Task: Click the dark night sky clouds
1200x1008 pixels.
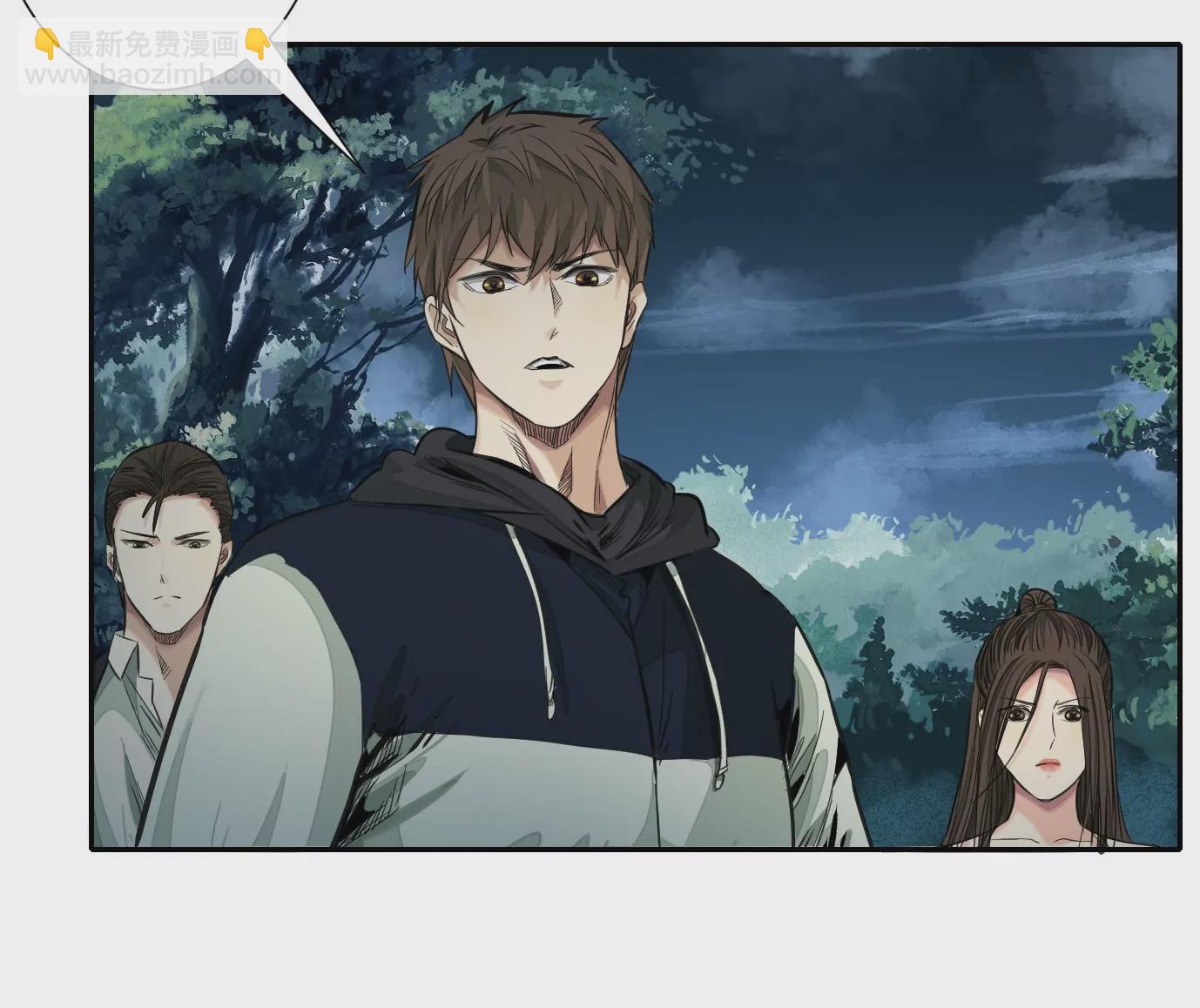Action: coord(871,174)
